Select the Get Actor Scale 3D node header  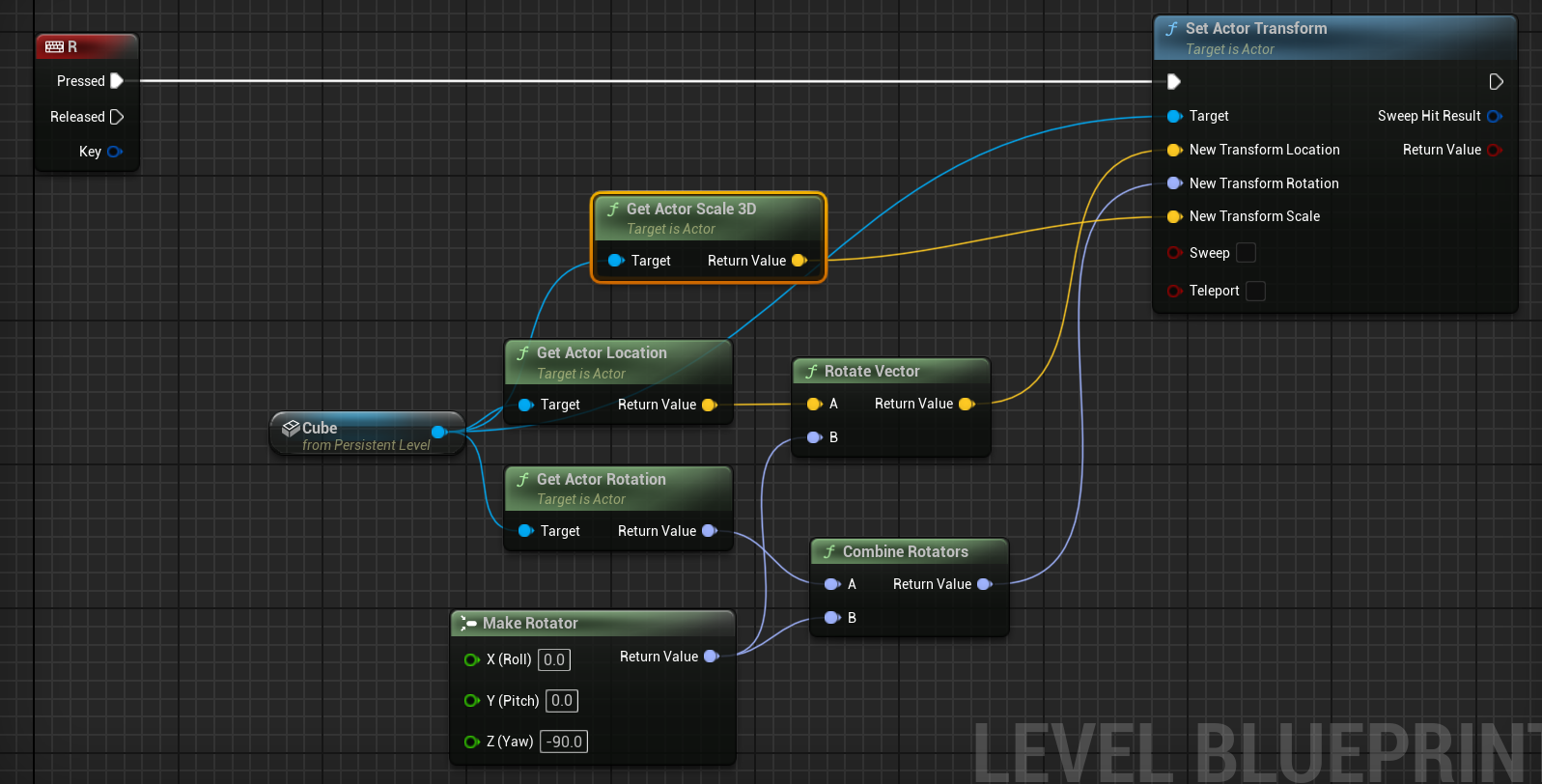709,218
